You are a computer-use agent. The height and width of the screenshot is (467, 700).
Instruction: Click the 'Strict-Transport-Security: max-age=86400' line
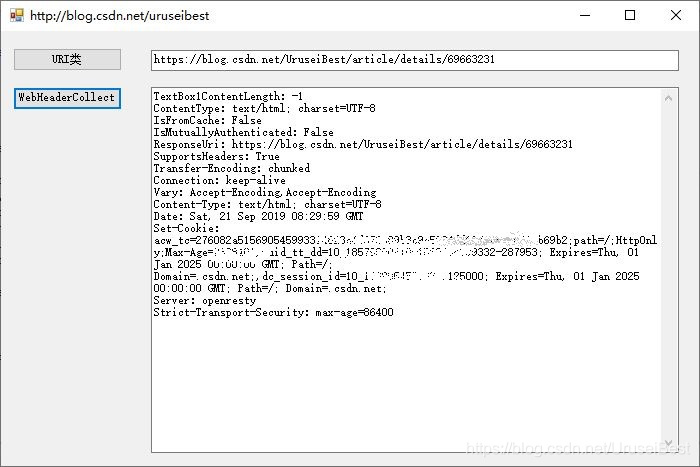coord(274,313)
